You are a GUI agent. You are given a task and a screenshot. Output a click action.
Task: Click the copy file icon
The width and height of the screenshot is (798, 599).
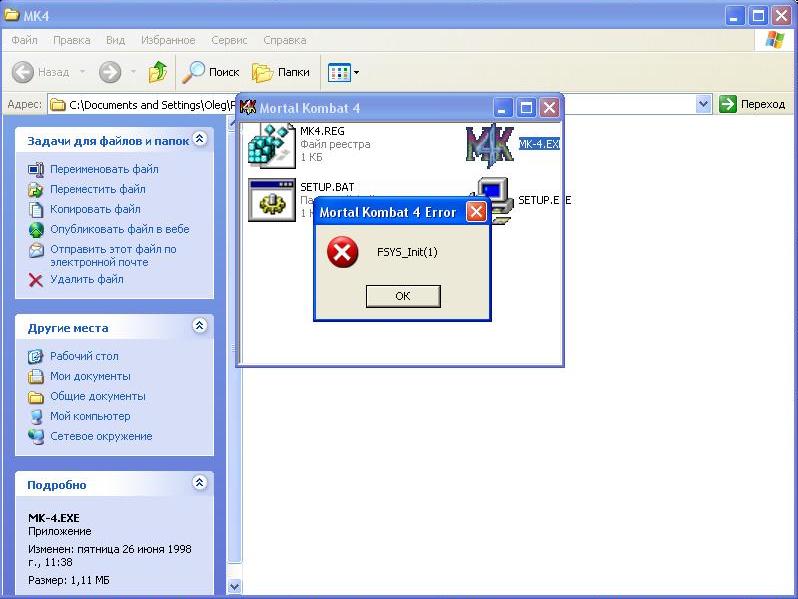click(x=36, y=209)
